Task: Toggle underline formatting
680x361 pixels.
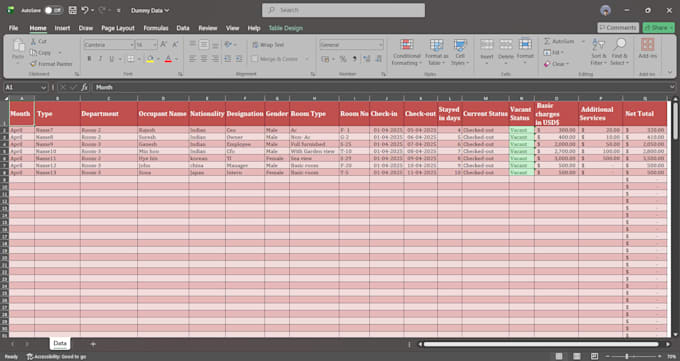Action: [x=111, y=59]
